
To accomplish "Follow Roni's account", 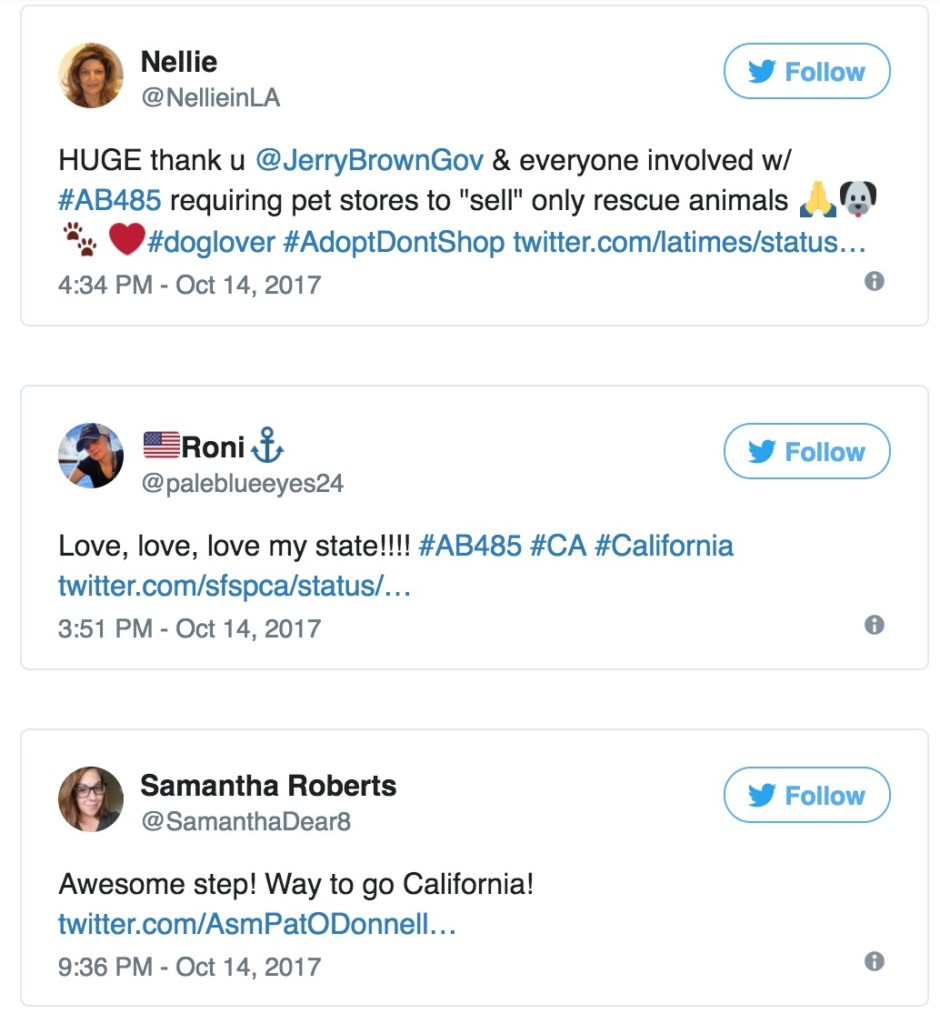I will [x=806, y=452].
